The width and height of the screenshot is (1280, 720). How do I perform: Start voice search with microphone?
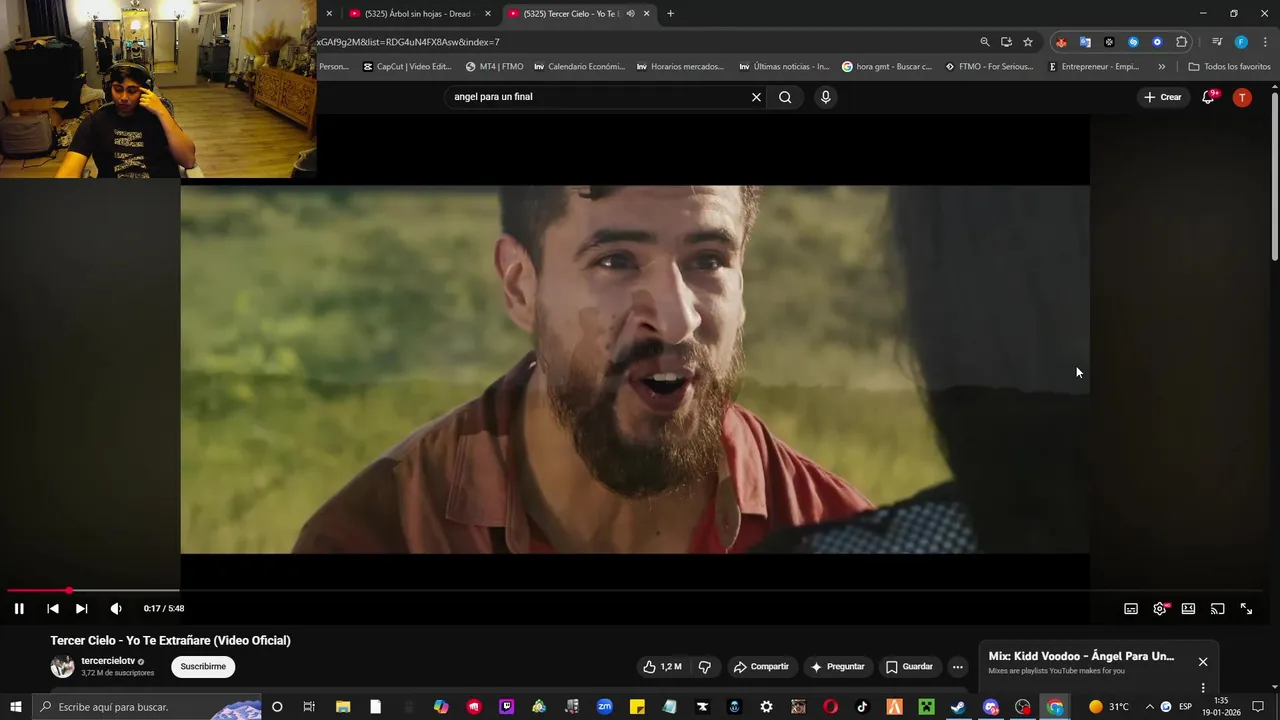[825, 97]
